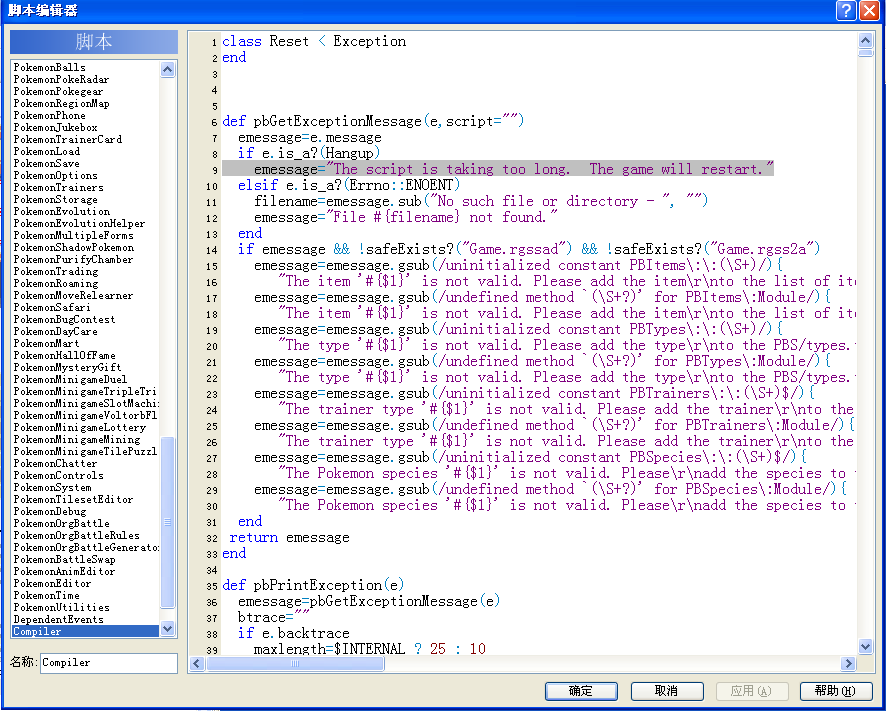Open the PokemonSave script

coord(46,163)
